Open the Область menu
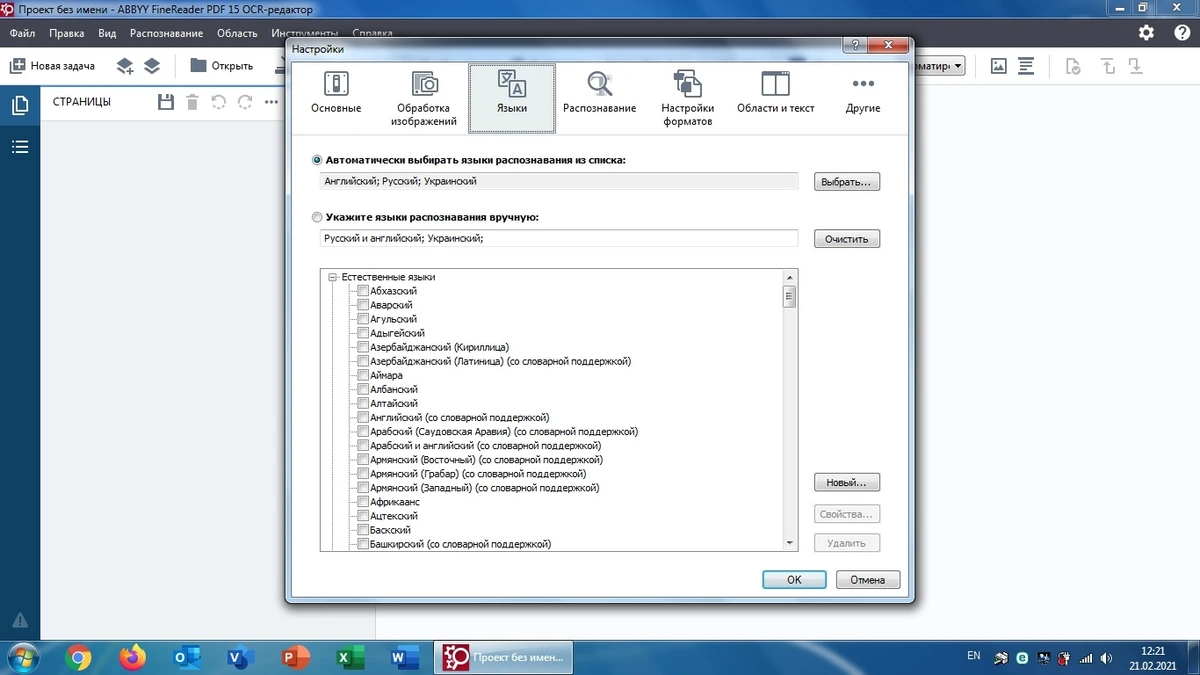 (x=237, y=33)
